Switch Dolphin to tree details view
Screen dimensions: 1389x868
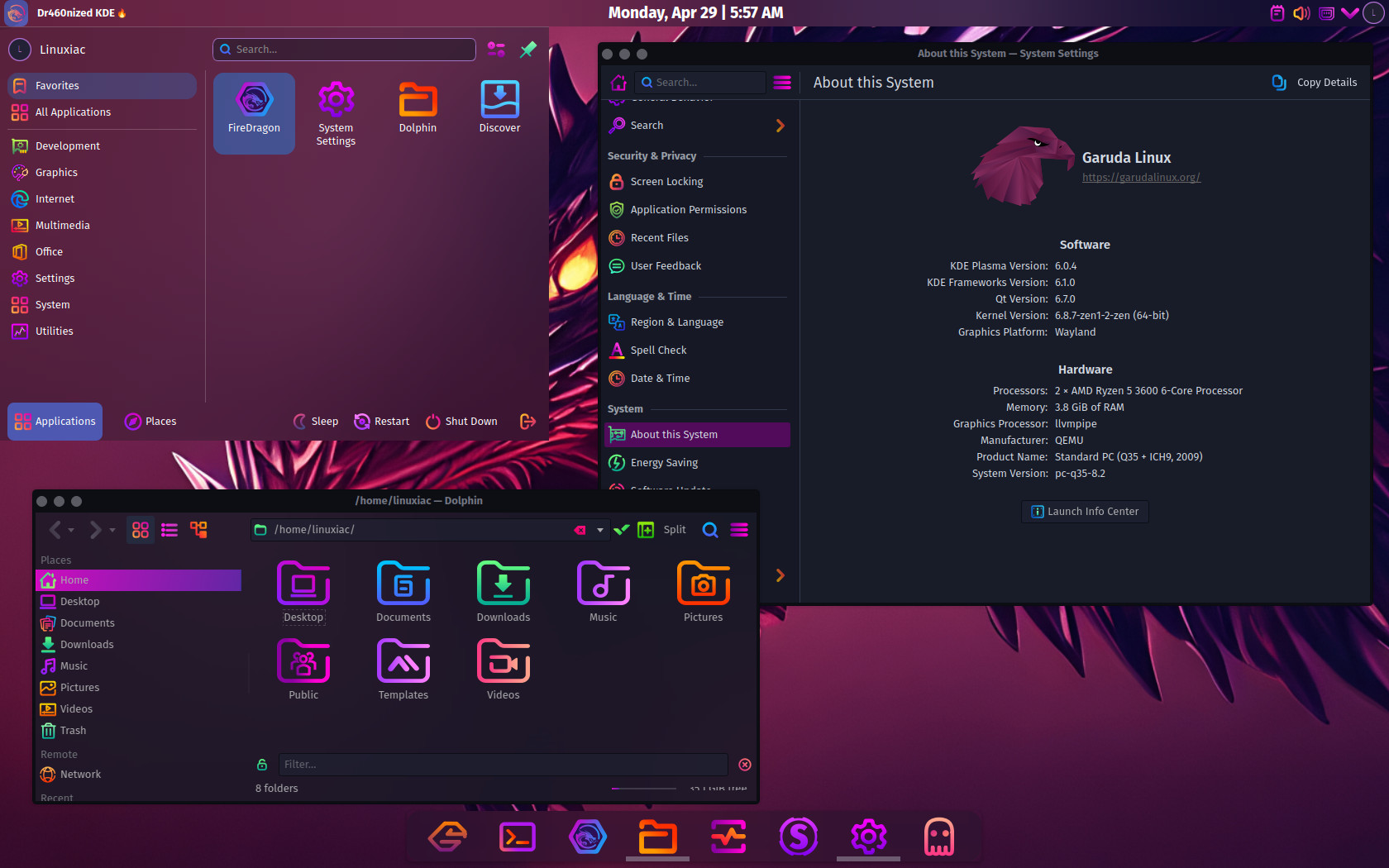coord(198,530)
